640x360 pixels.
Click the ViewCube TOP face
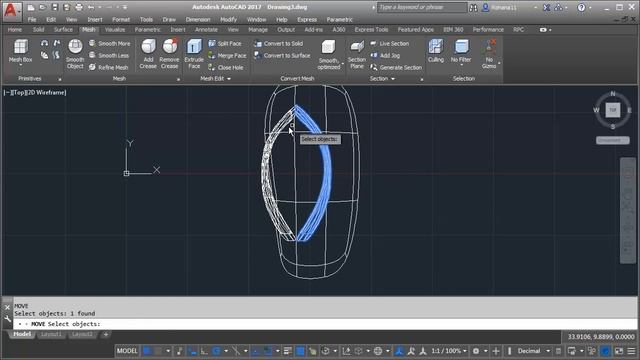pyautogui.click(x=613, y=110)
